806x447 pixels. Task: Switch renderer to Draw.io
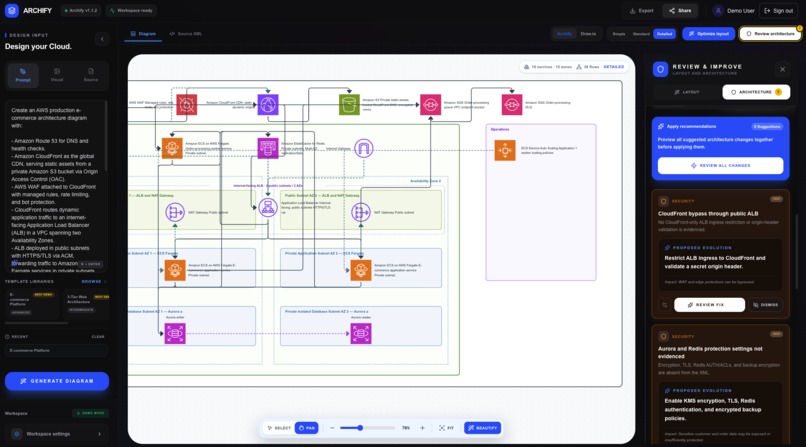click(x=588, y=34)
